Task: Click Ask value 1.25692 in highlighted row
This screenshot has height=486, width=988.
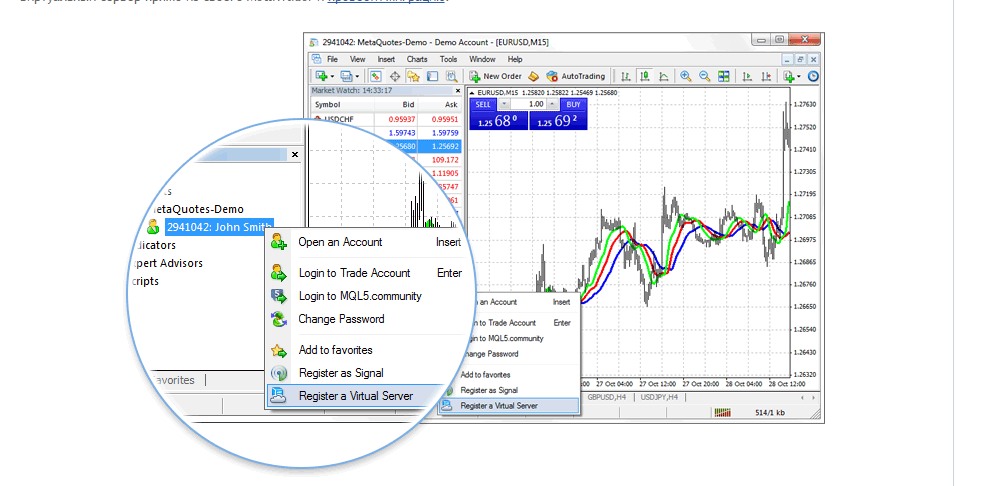Action: [x=445, y=146]
